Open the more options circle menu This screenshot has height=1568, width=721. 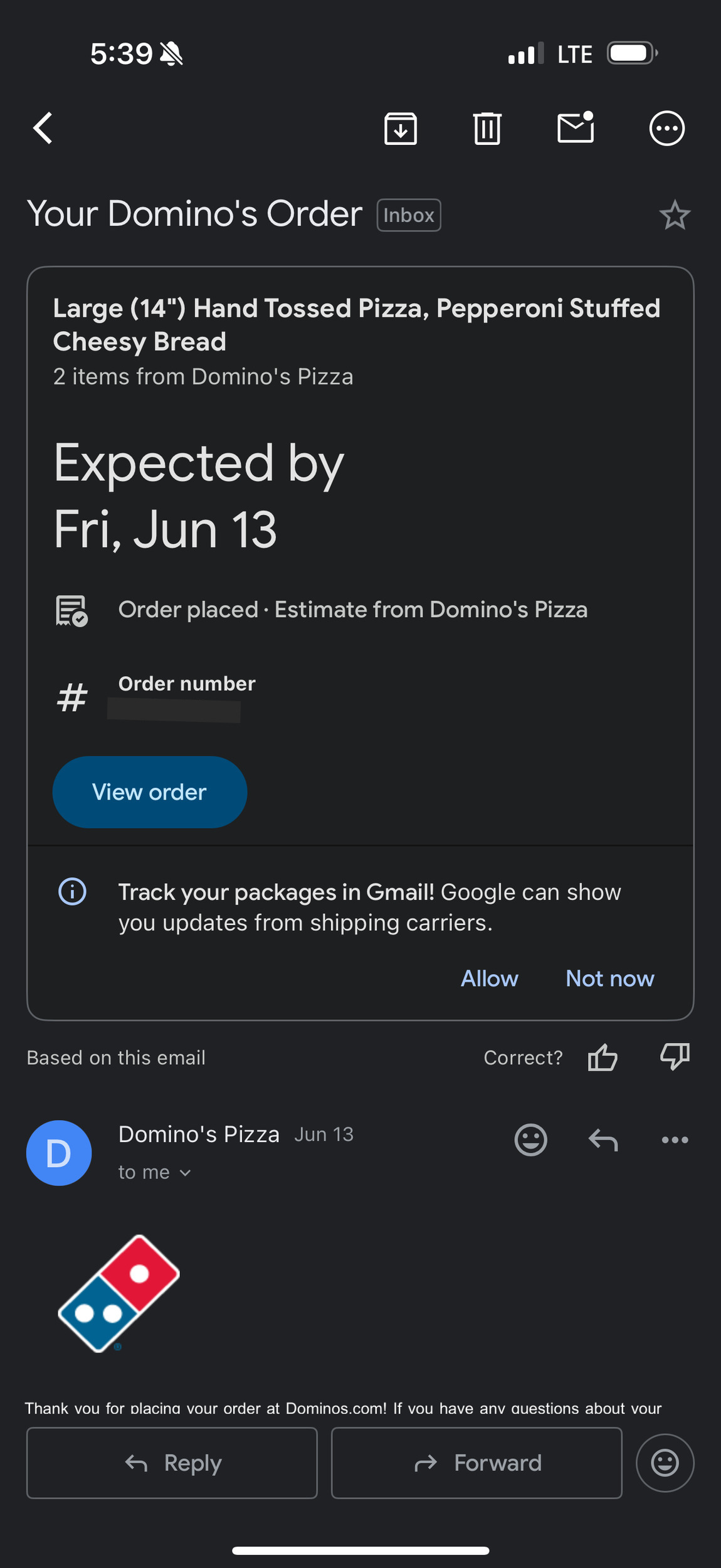coord(666,129)
